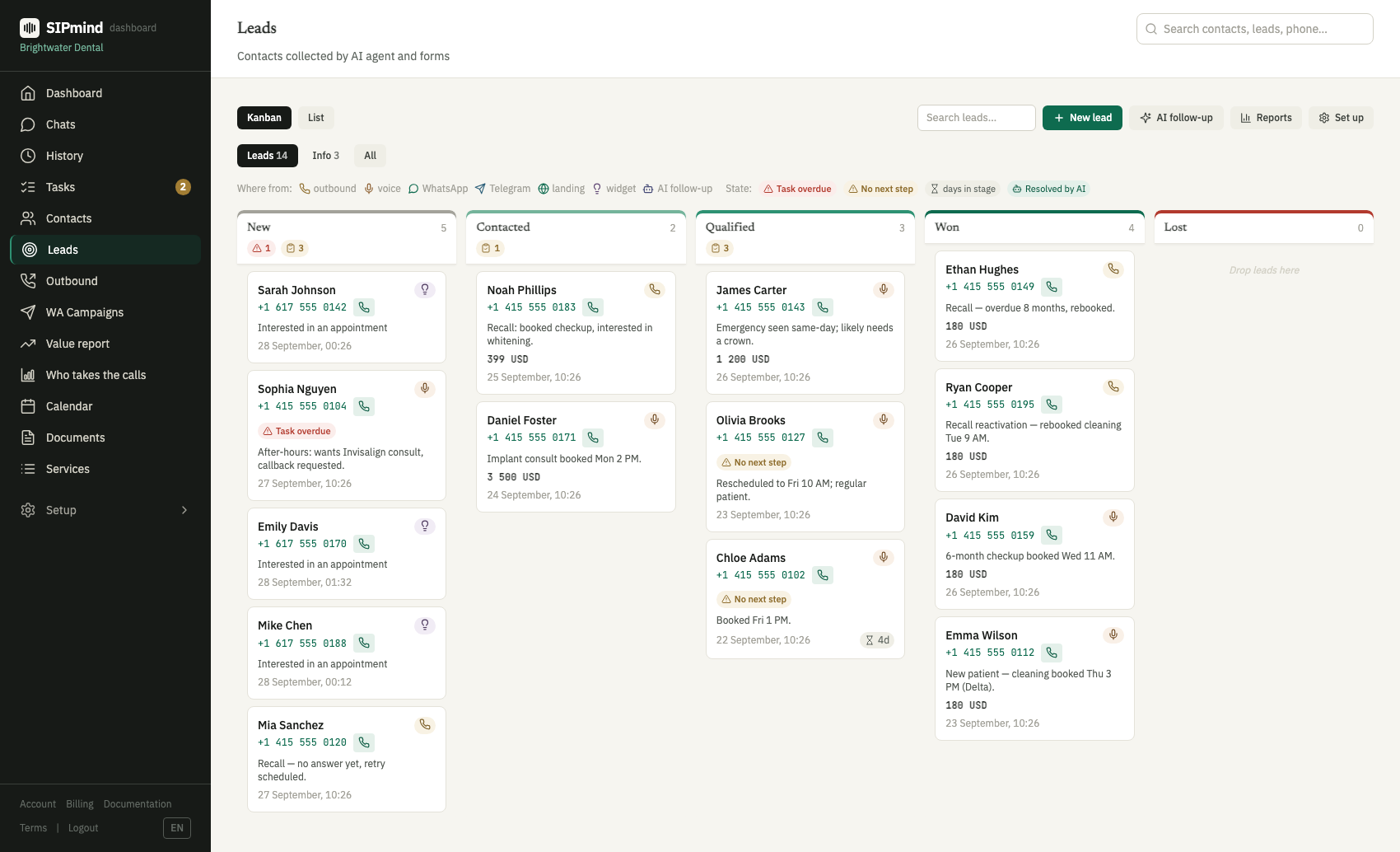Click the lightbulb widget icon on Emily Davis card
This screenshot has height=852, width=1400.
(x=425, y=526)
